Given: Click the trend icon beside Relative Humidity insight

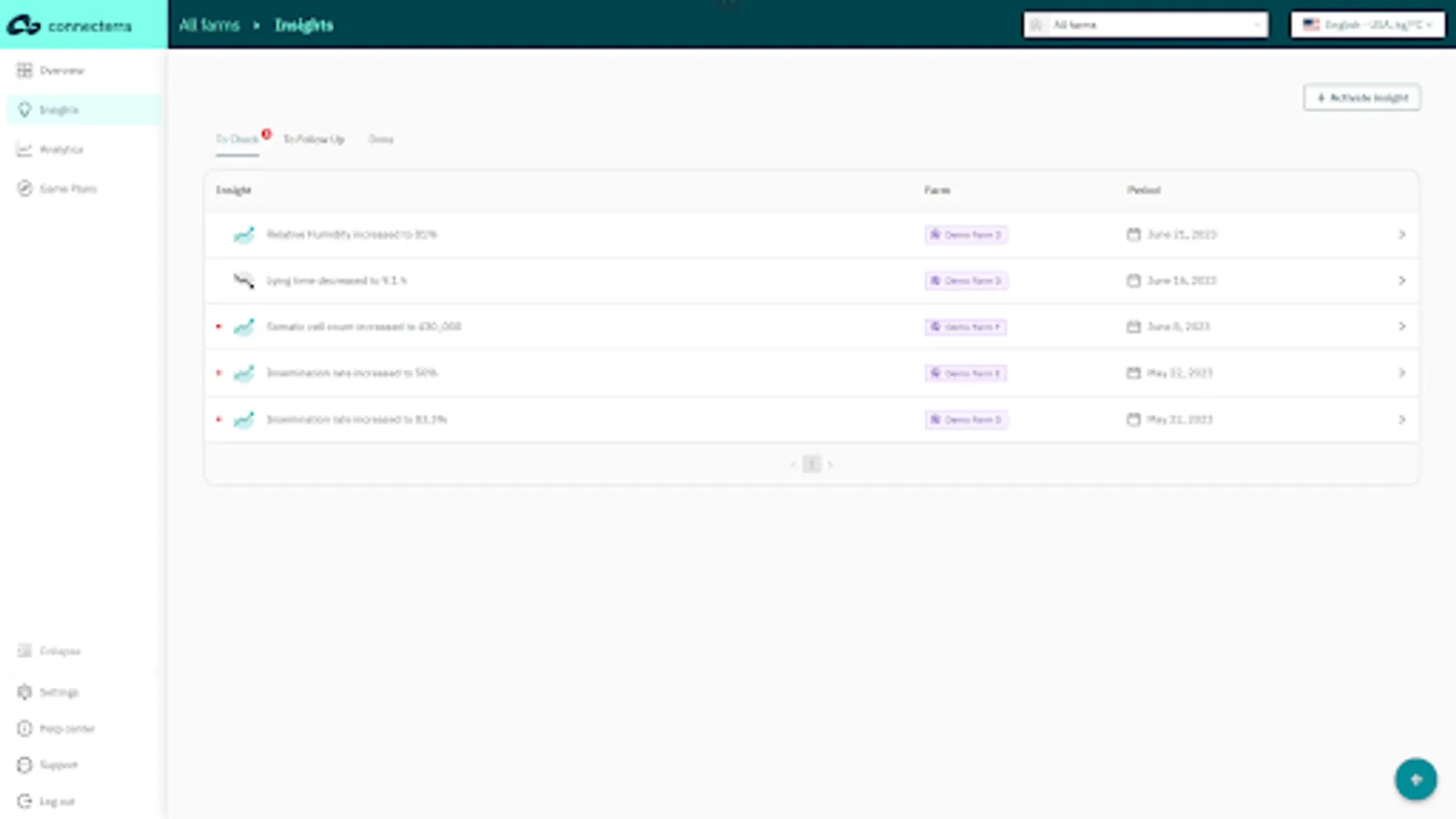Looking at the screenshot, I should click(x=244, y=235).
